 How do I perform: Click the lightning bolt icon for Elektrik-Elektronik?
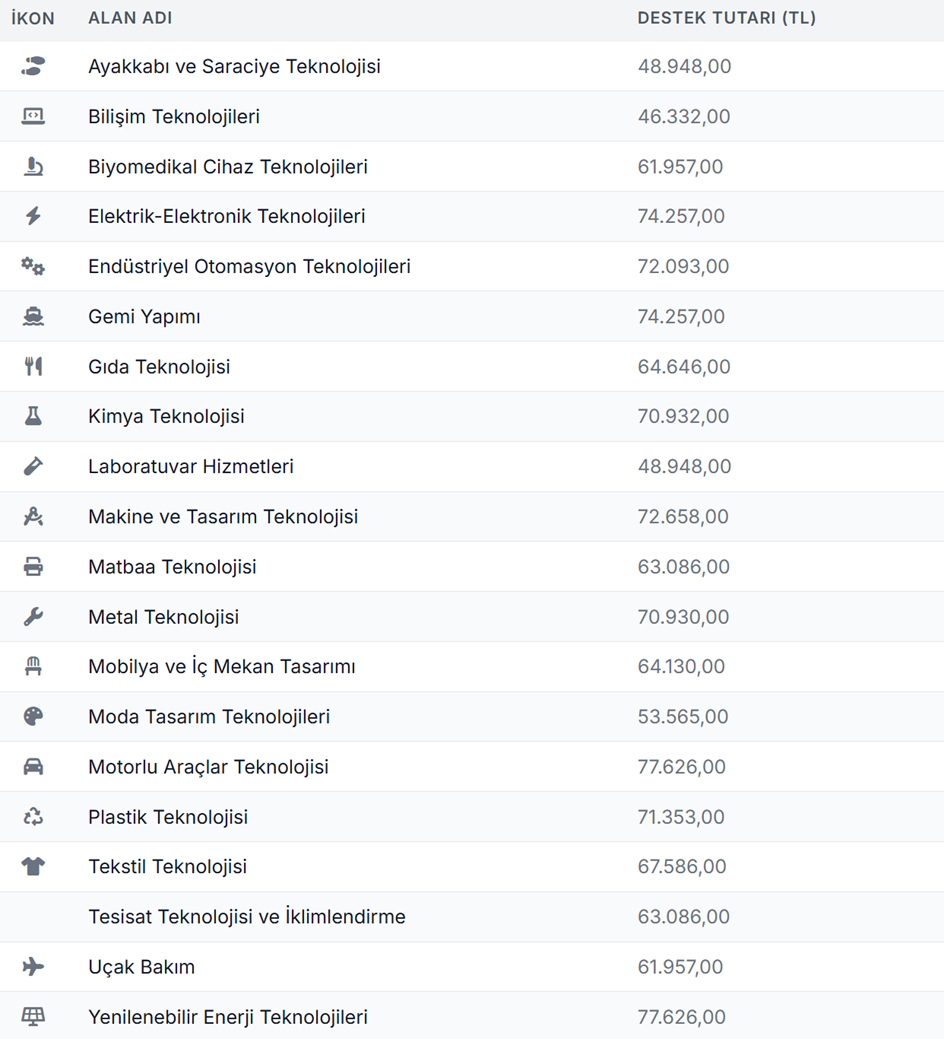[33, 217]
